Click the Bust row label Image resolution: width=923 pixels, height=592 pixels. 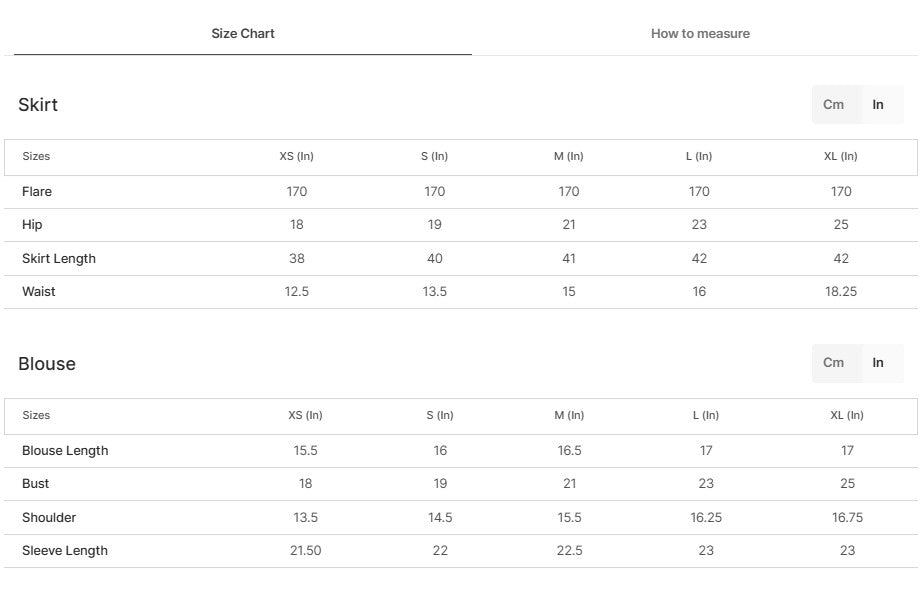[36, 484]
